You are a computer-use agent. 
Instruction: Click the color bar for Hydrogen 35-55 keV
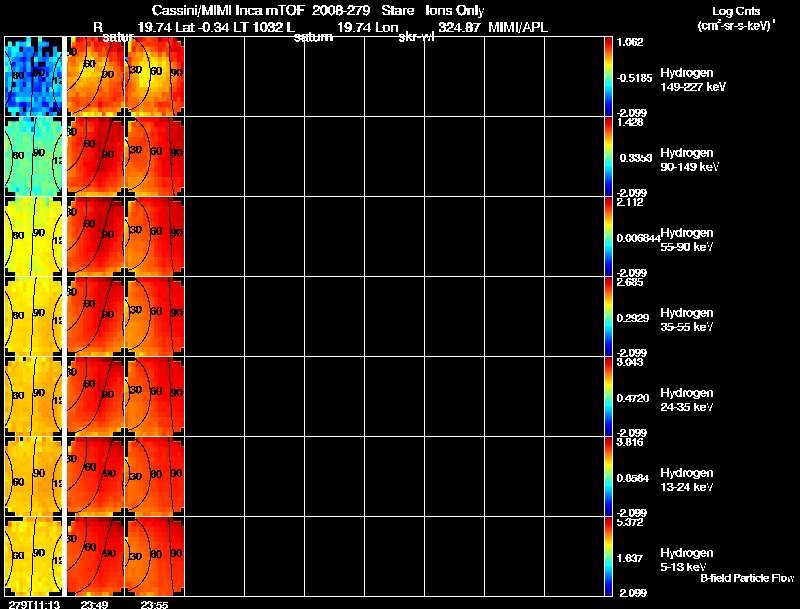point(608,317)
